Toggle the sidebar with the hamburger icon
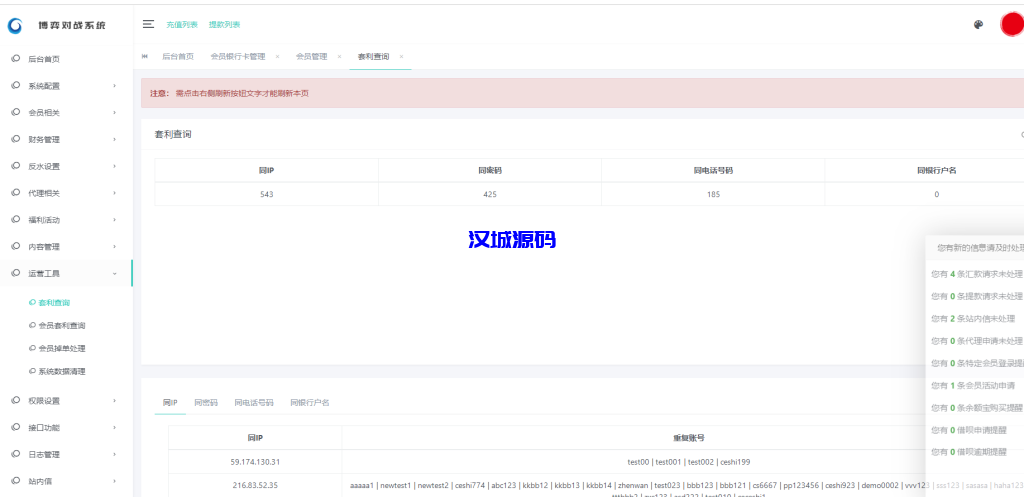The image size is (1024, 497). [x=148, y=24]
